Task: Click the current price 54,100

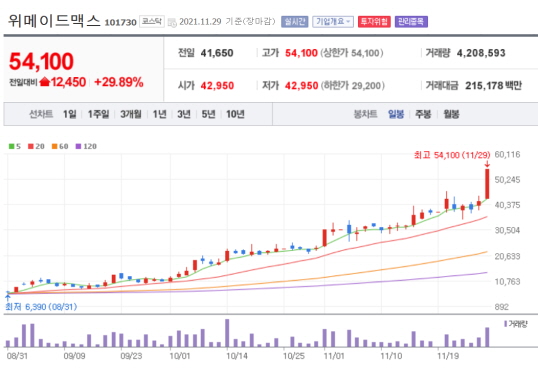Action: (41, 61)
